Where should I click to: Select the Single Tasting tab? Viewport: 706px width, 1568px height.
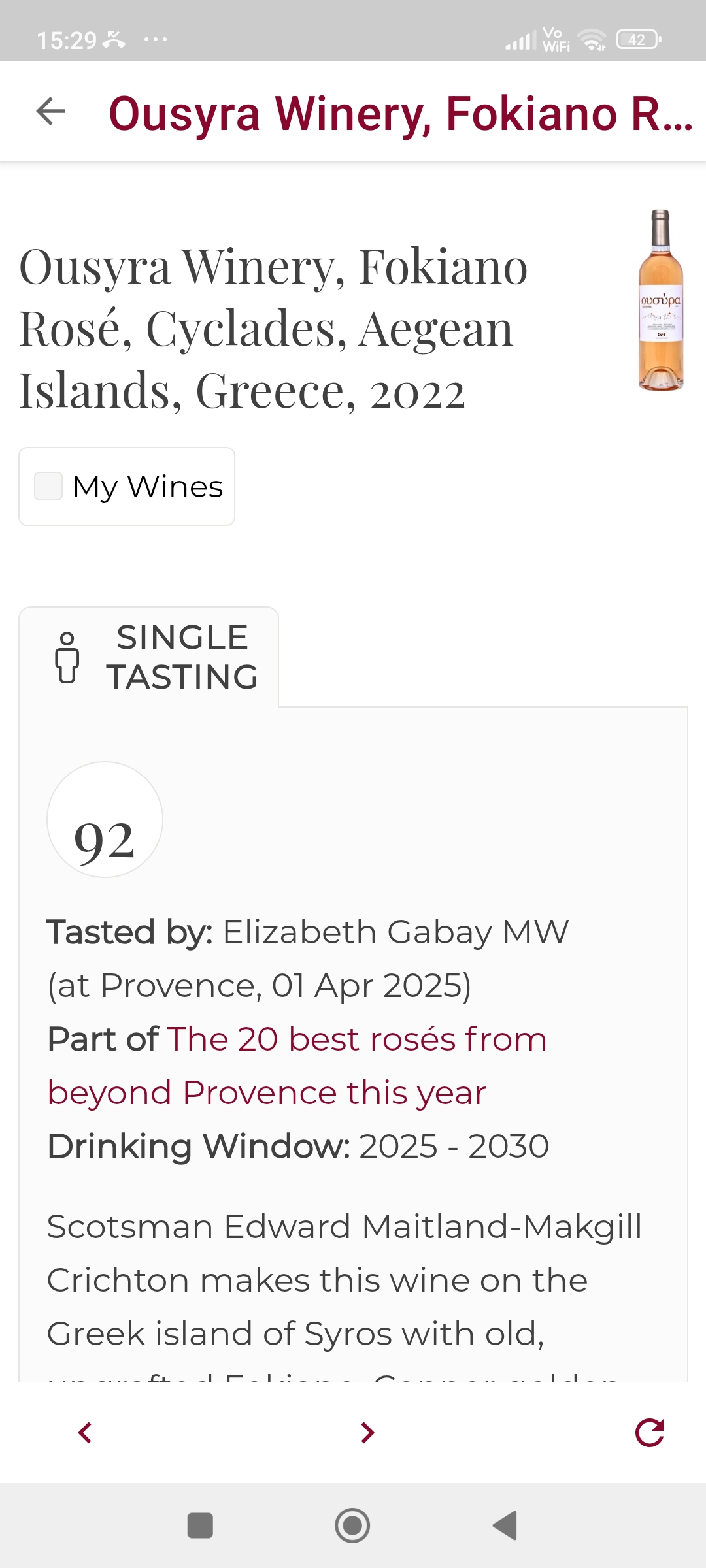(182, 657)
